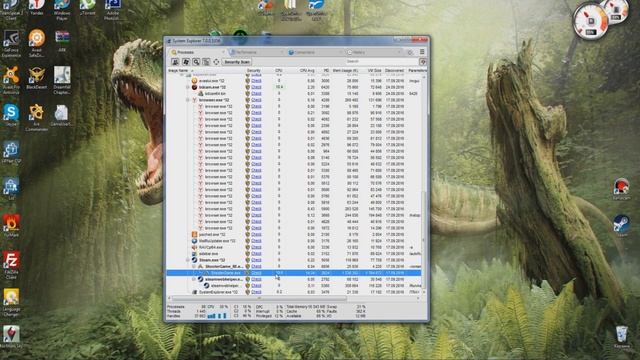Open the dropdown arrow on the Connections tab
This screenshot has height=360, width=640.
coord(340,52)
